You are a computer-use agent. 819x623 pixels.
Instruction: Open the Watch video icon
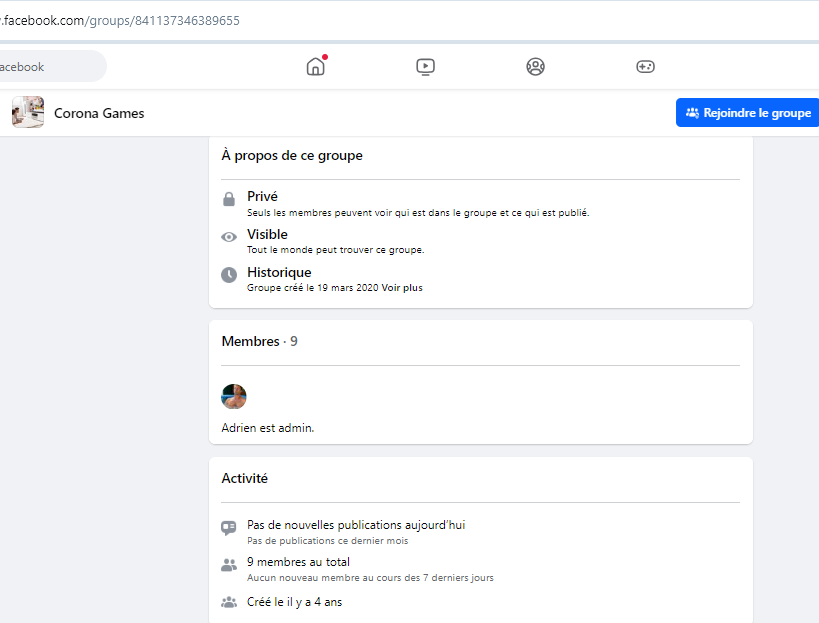(x=425, y=67)
